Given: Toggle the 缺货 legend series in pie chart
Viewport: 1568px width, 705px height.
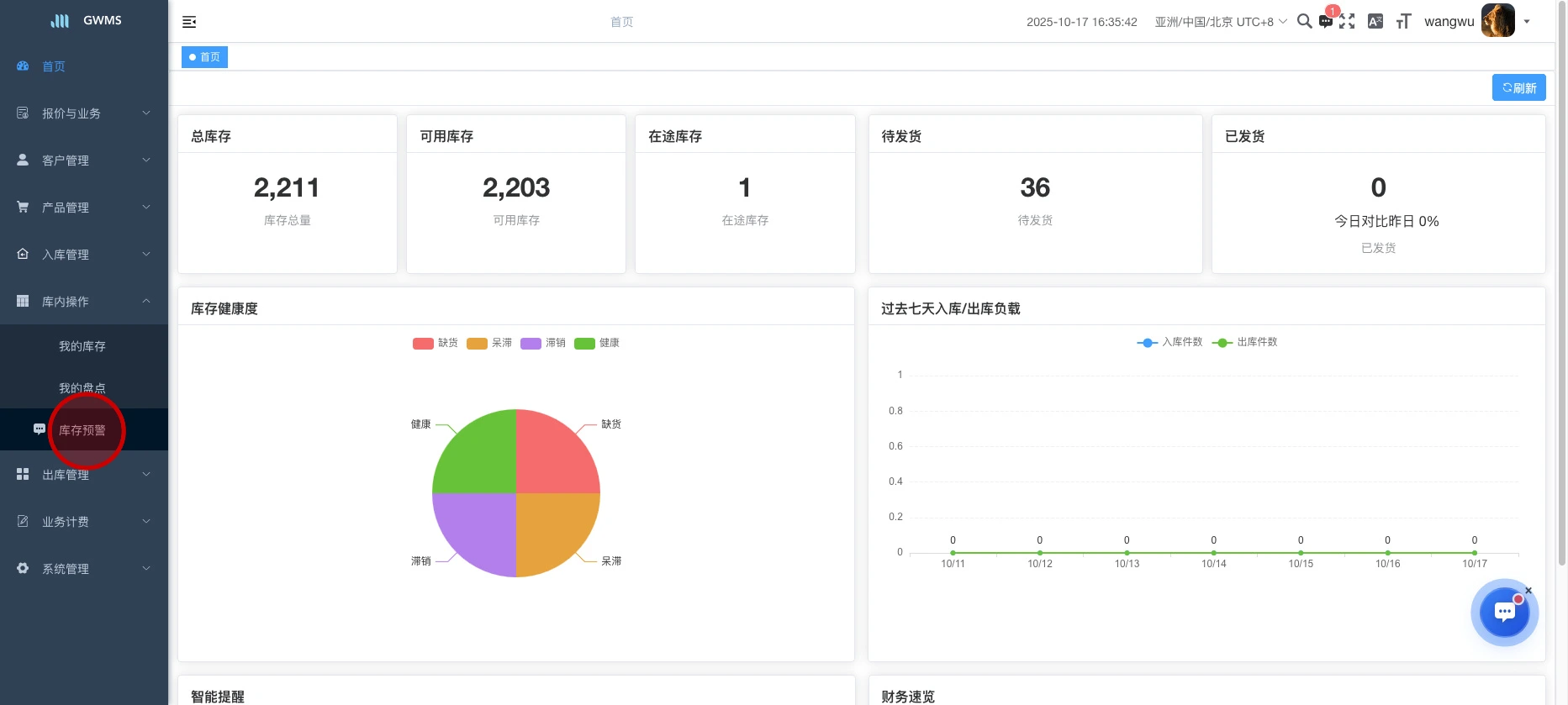Looking at the screenshot, I should point(436,343).
